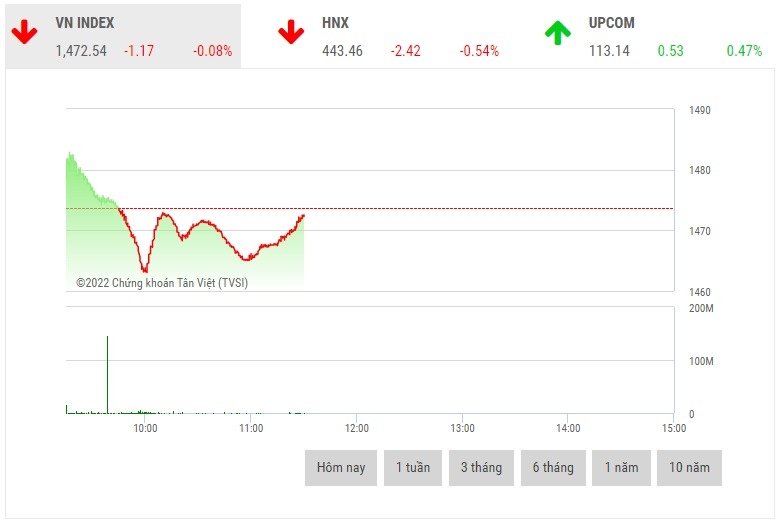Click the VN INDEX value 1,472.54
Screen dimensions: 779x522
pyautogui.click(x=81, y=51)
